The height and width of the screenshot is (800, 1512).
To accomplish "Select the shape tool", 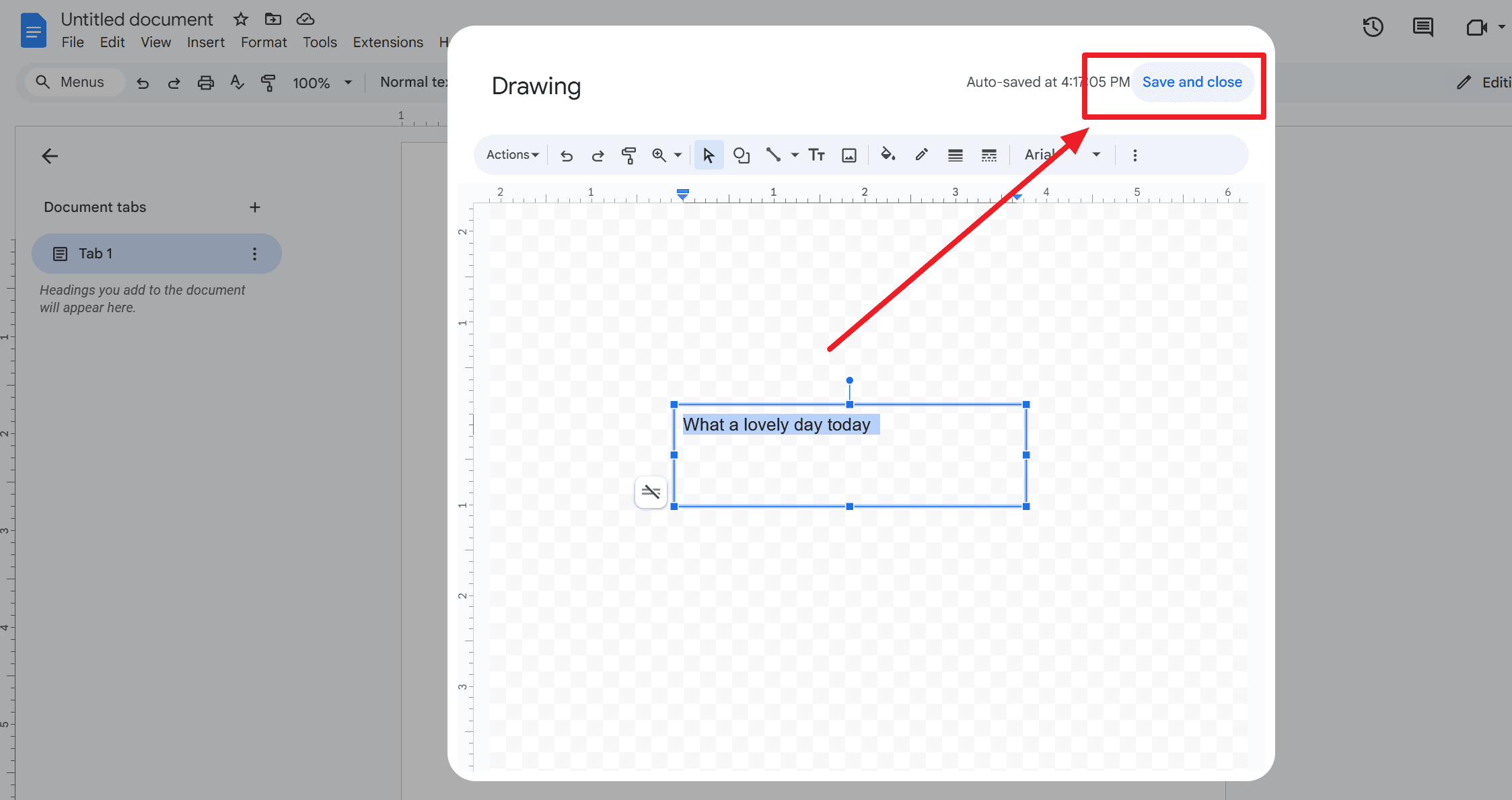I will point(742,155).
